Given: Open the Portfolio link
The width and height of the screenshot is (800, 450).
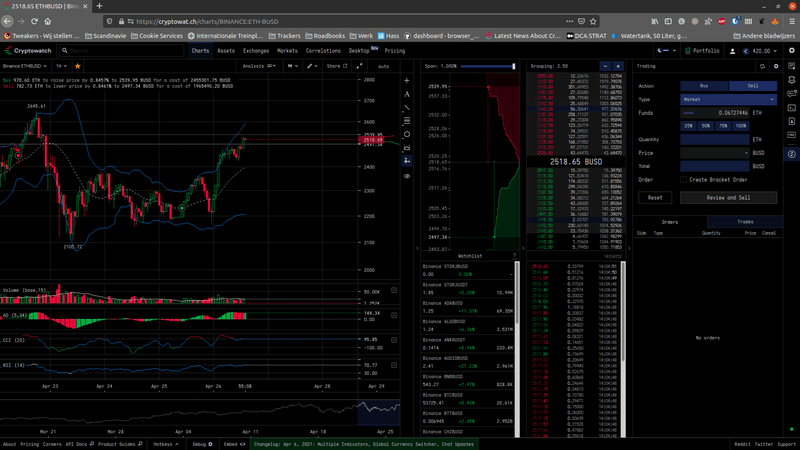Looking at the screenshot, I should tap(702, 51).
